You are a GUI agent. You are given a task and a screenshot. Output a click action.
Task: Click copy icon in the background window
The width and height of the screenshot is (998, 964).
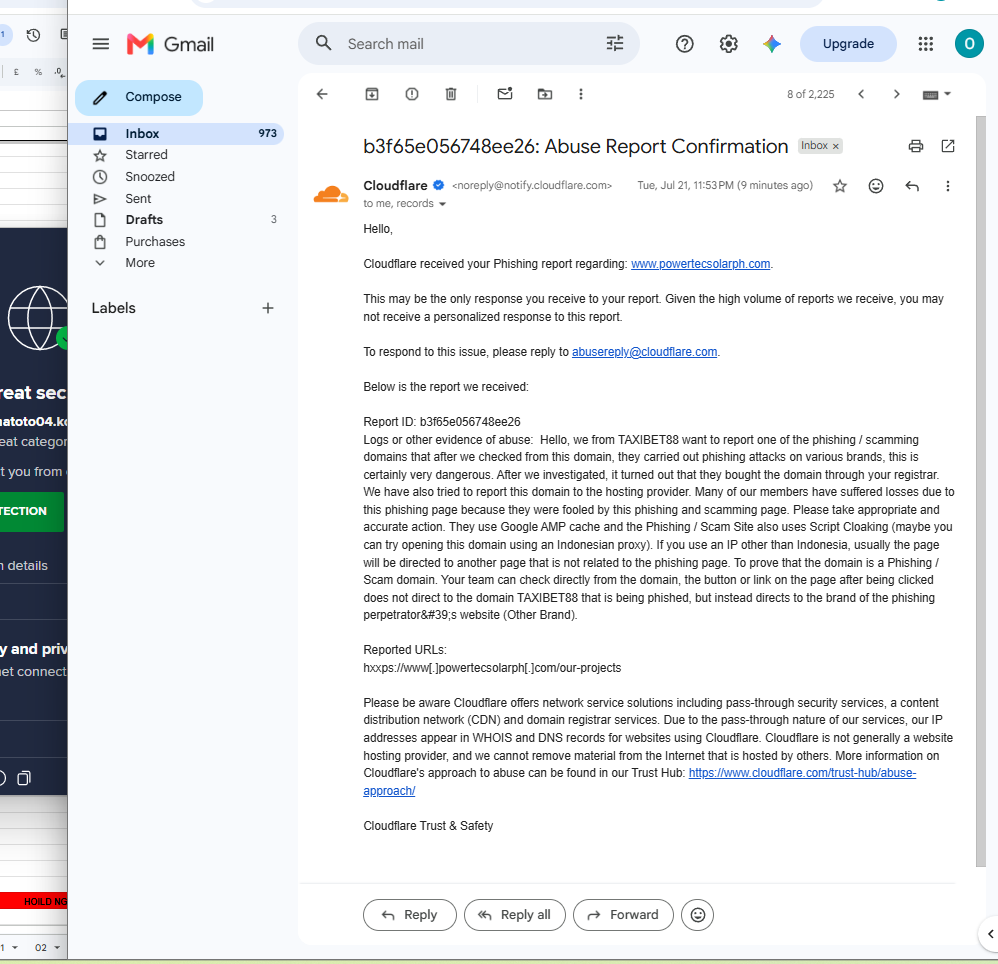point(24,778)
